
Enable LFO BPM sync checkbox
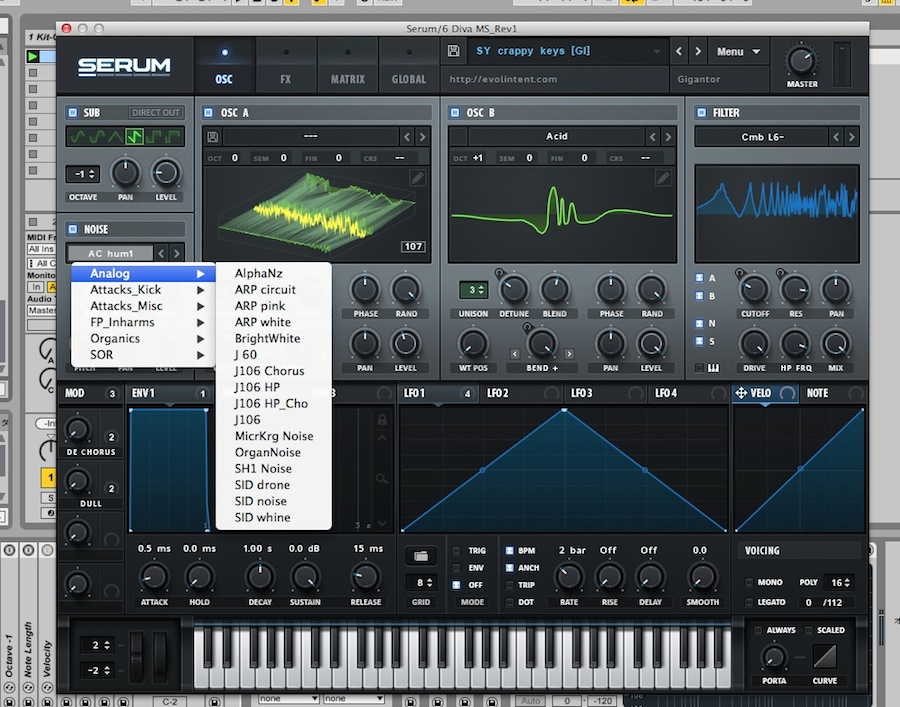pyautogui.click(x=509, y=550)
